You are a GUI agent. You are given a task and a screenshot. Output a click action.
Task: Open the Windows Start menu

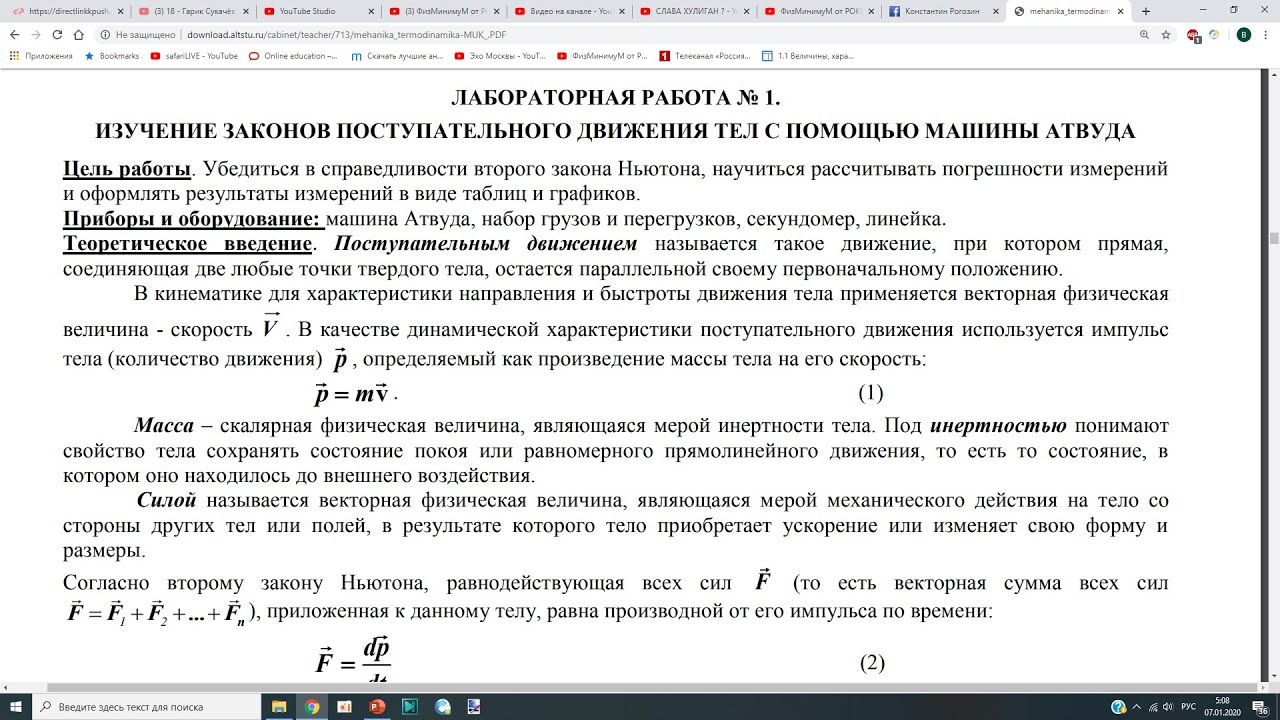point(16,706)
